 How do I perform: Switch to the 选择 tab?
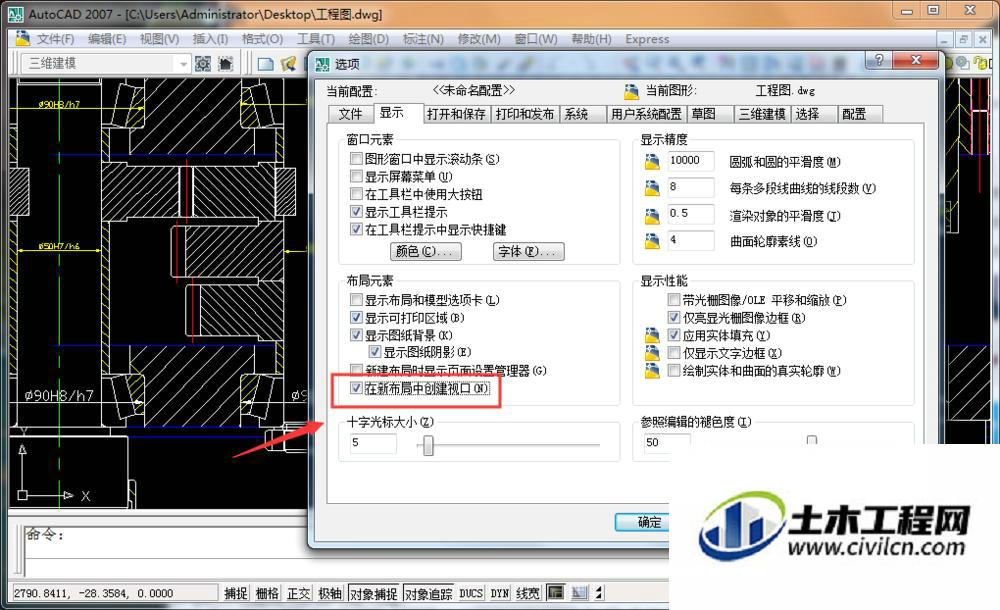[813, 114]
